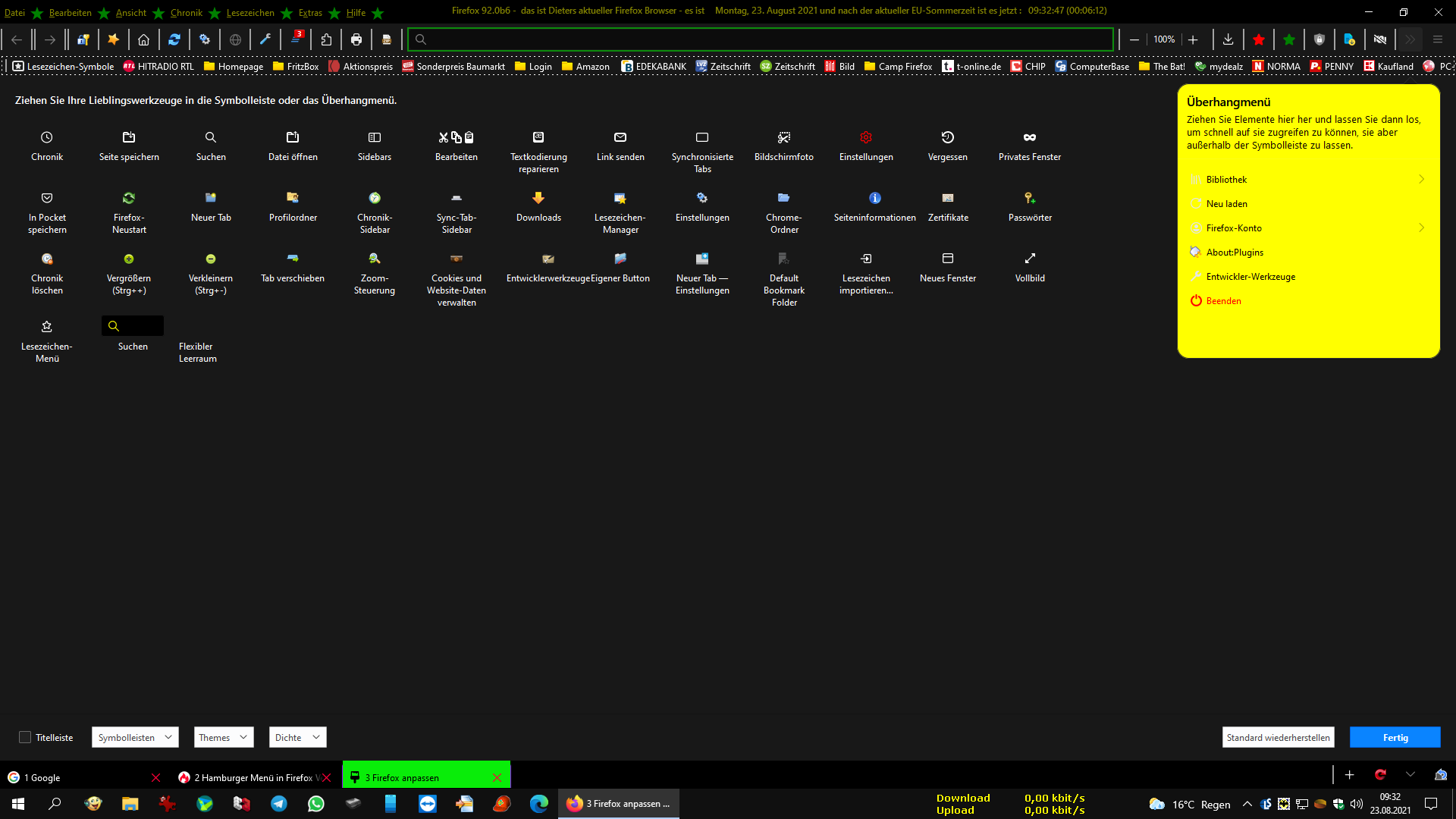The image size is (1456, 819).
Task: Select the In Pocket speichern icon
Action: 47,198
